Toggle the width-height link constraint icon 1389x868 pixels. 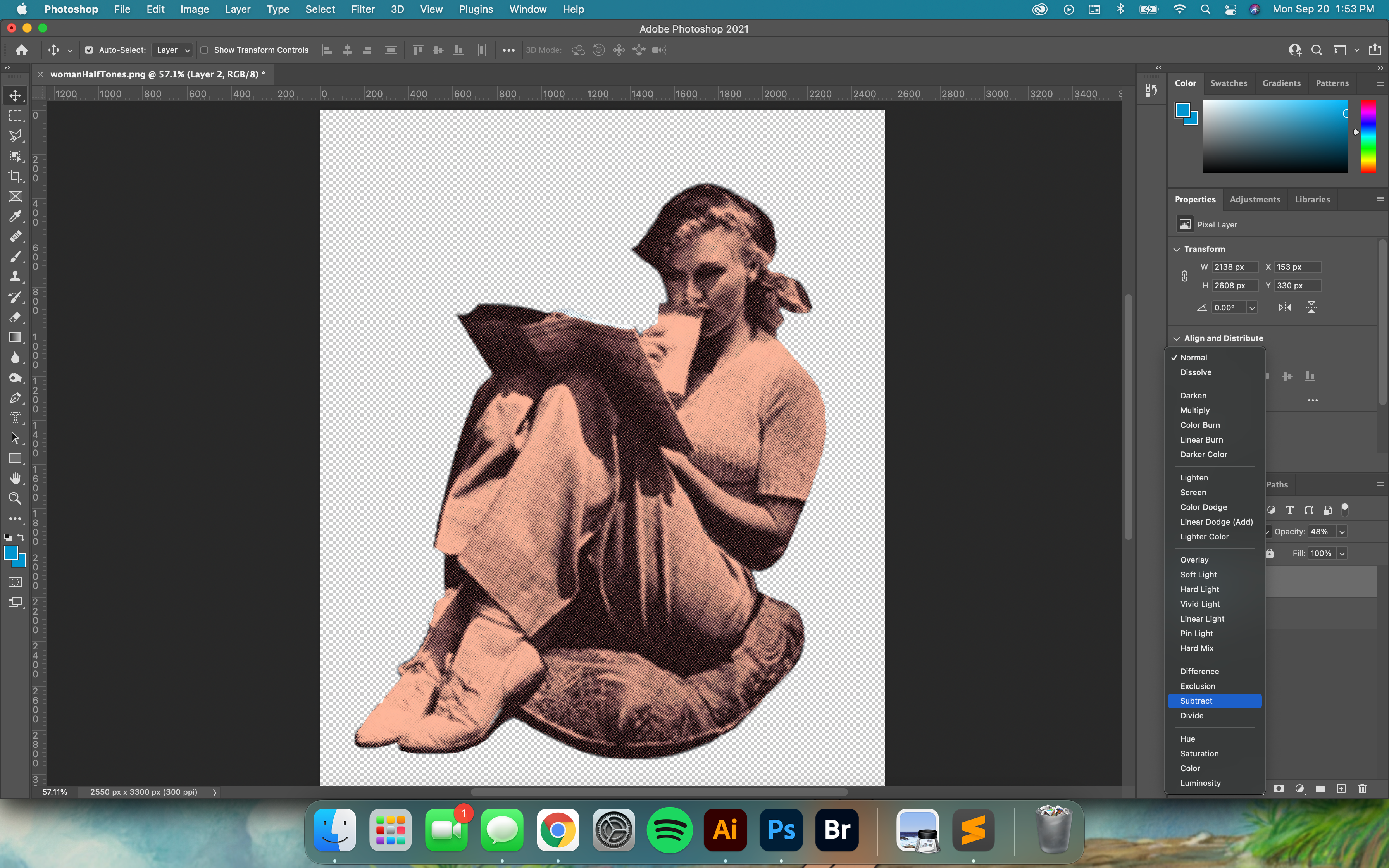[x=1184, y=276]
